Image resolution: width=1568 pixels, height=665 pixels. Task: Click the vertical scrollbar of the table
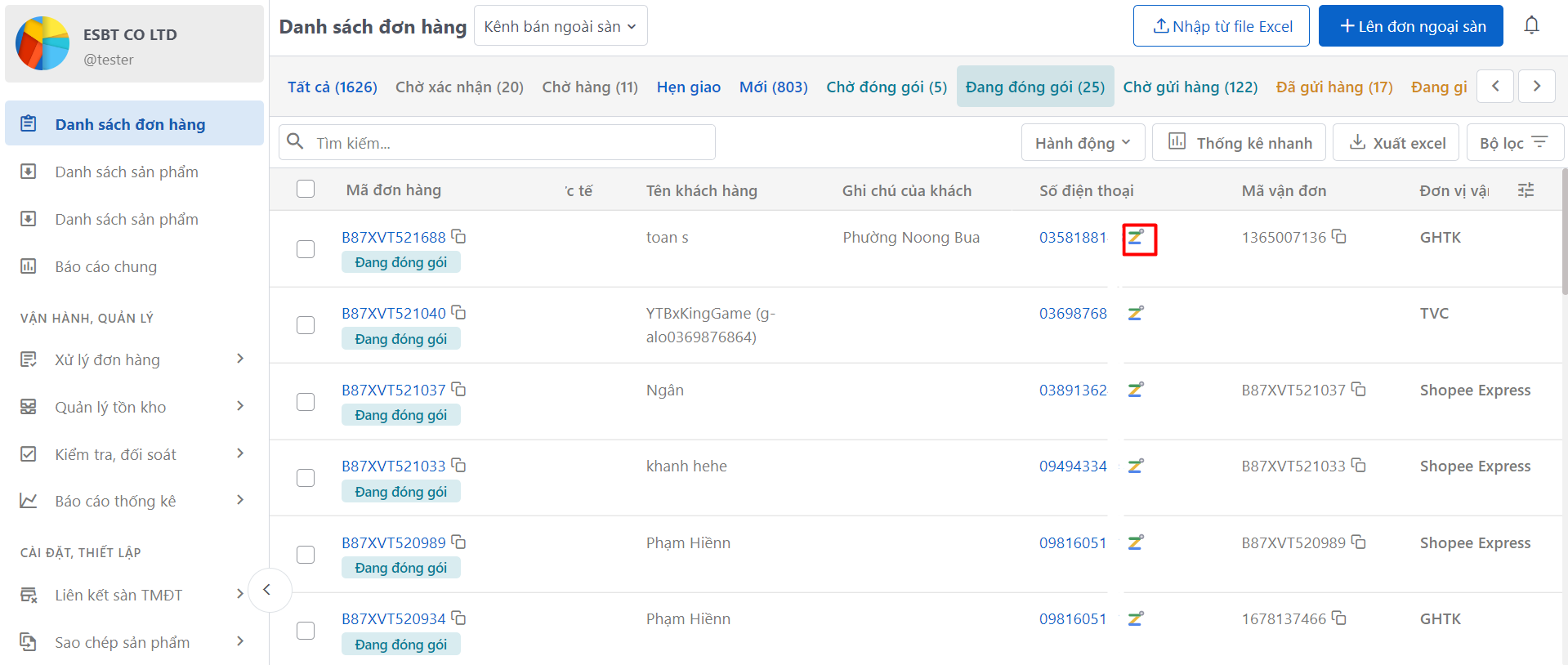point(1564,231)
